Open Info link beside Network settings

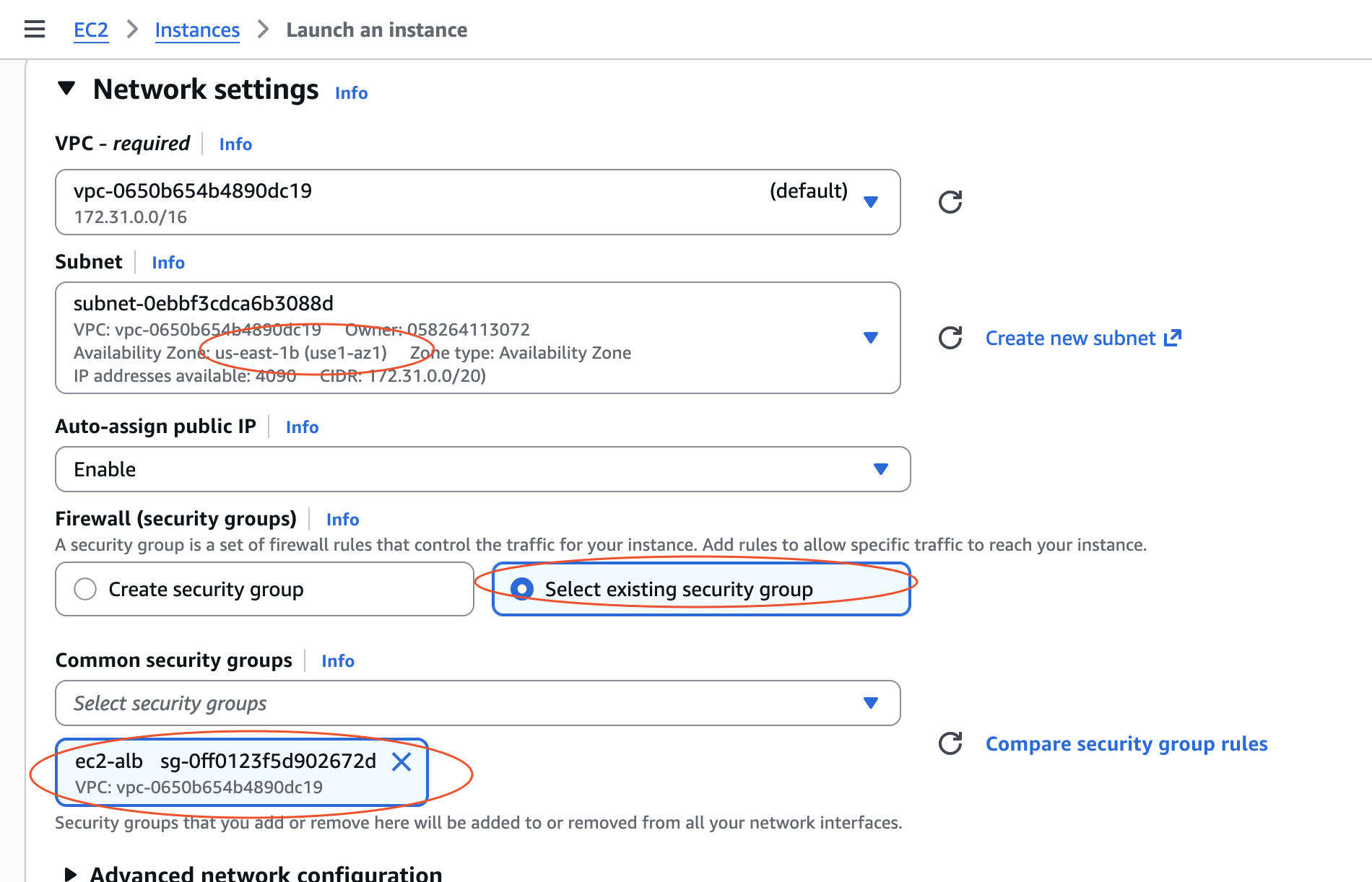coord(351,93)
